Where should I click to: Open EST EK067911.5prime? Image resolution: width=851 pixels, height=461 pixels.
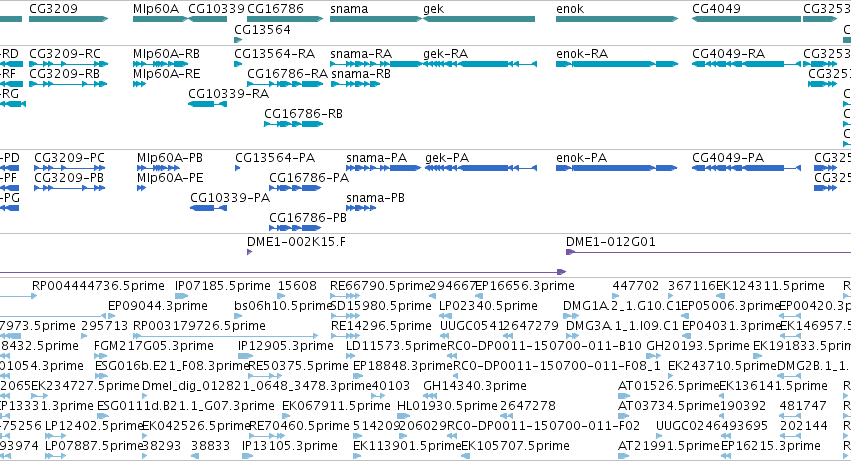[x=336, y=406]
